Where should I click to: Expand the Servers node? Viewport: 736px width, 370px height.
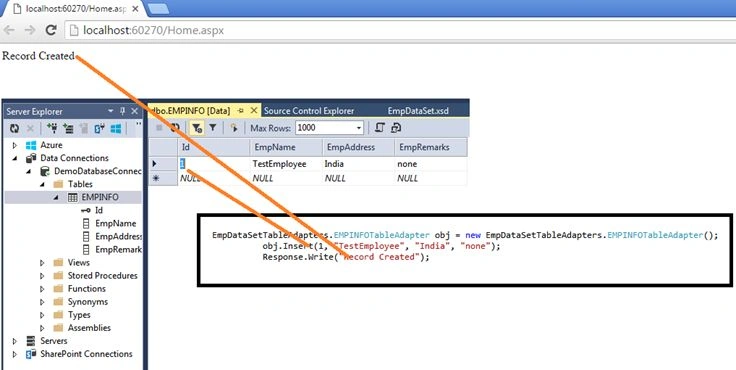15,341
